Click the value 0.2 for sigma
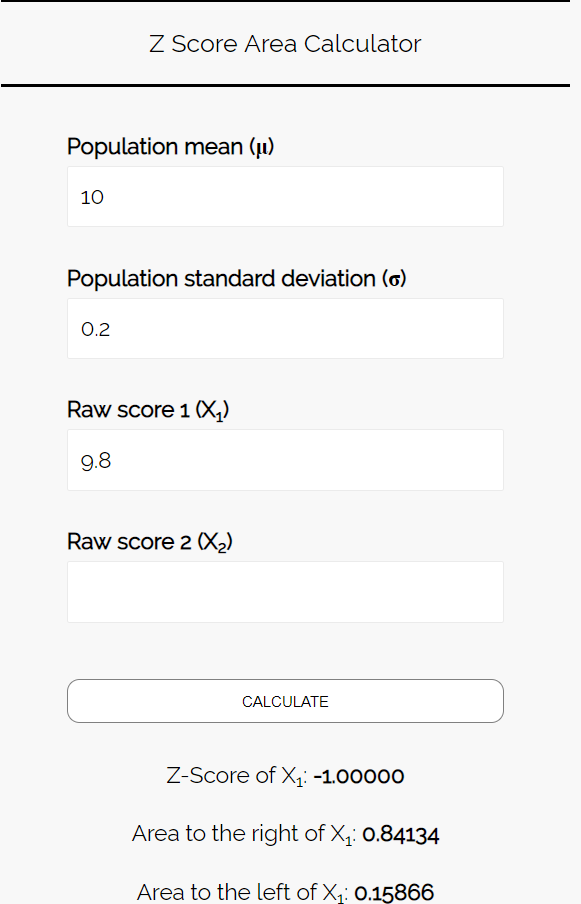This screenshot has width=581, height=904. 95,329
